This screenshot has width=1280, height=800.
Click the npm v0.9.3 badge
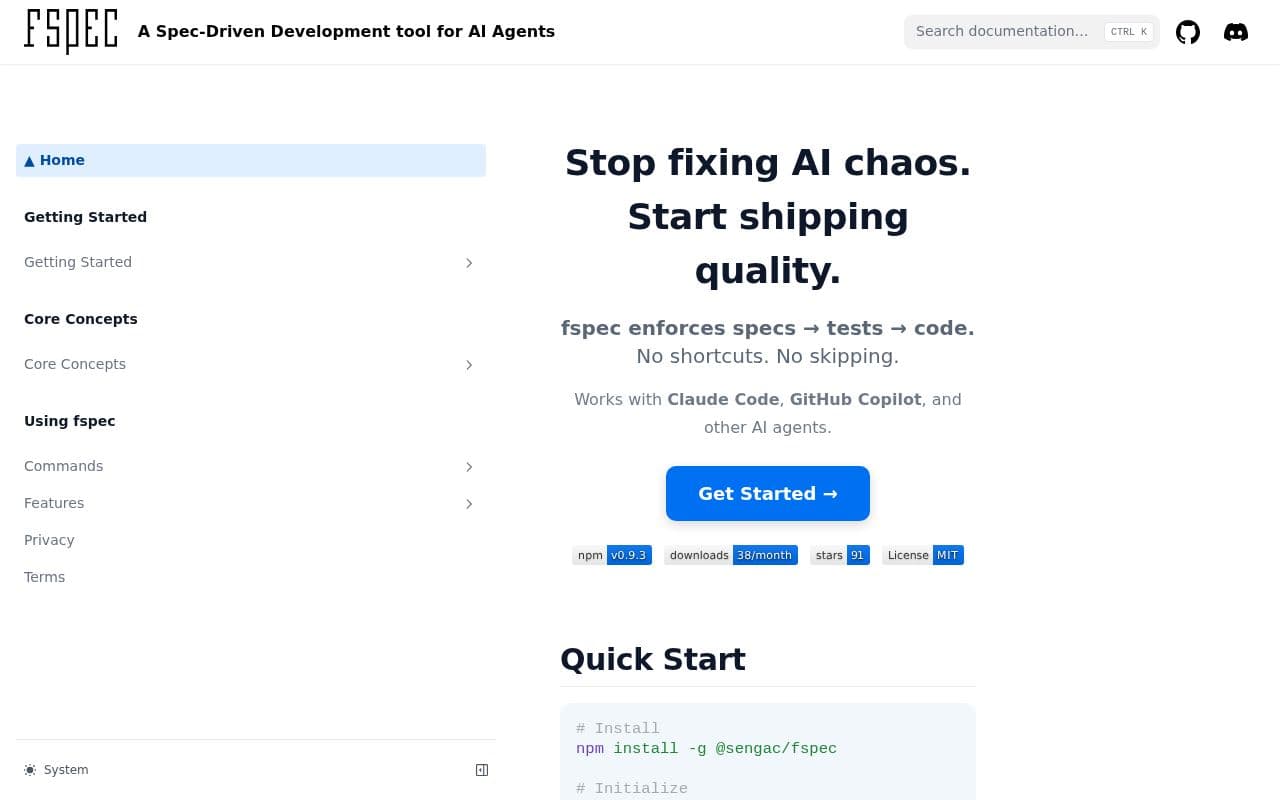612,555
